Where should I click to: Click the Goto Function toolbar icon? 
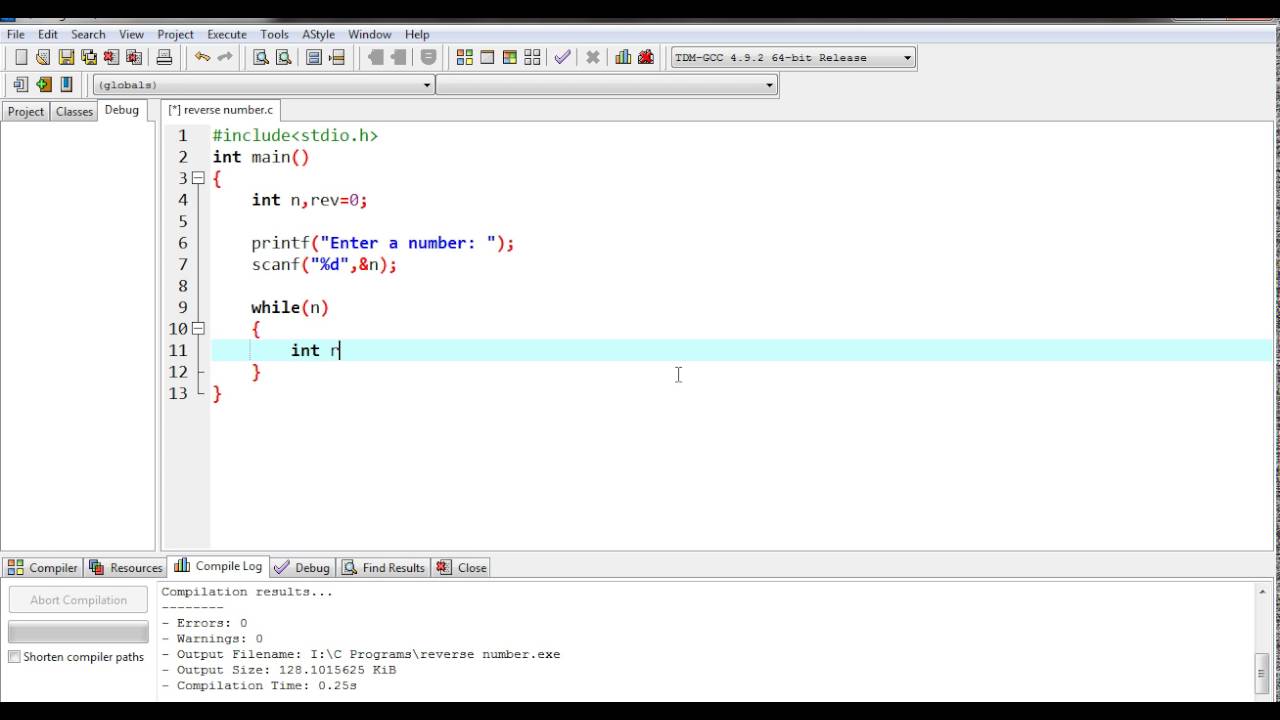pos(314,57)
